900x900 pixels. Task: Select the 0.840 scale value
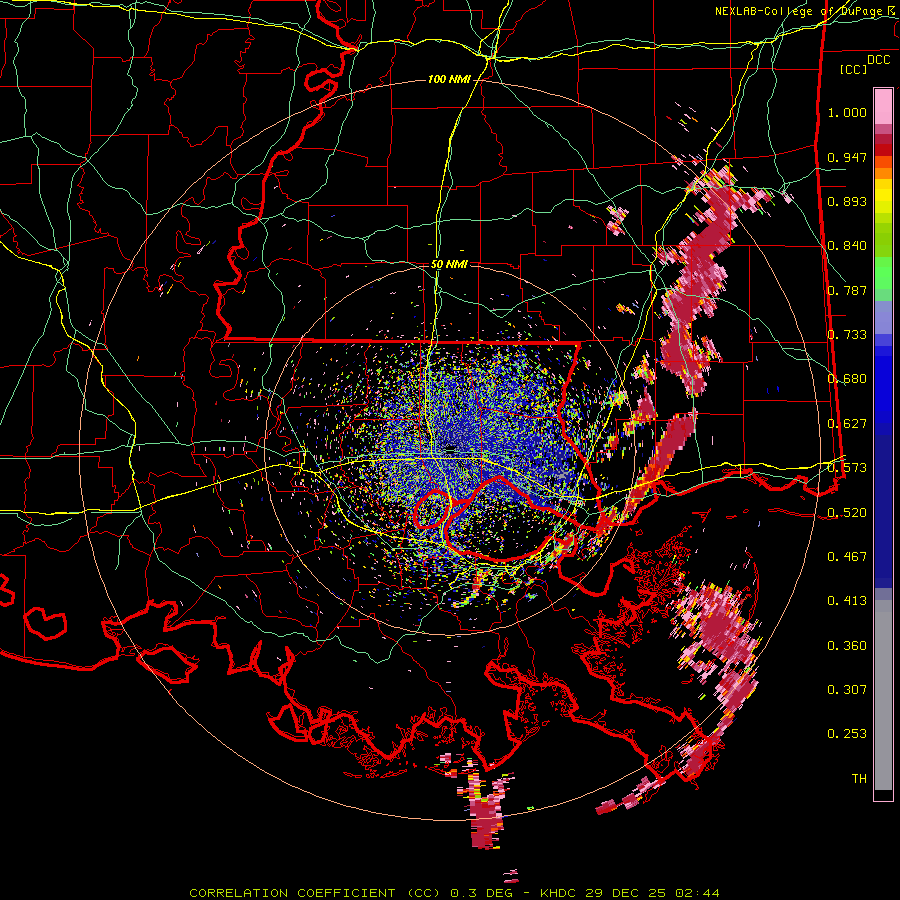847,246
